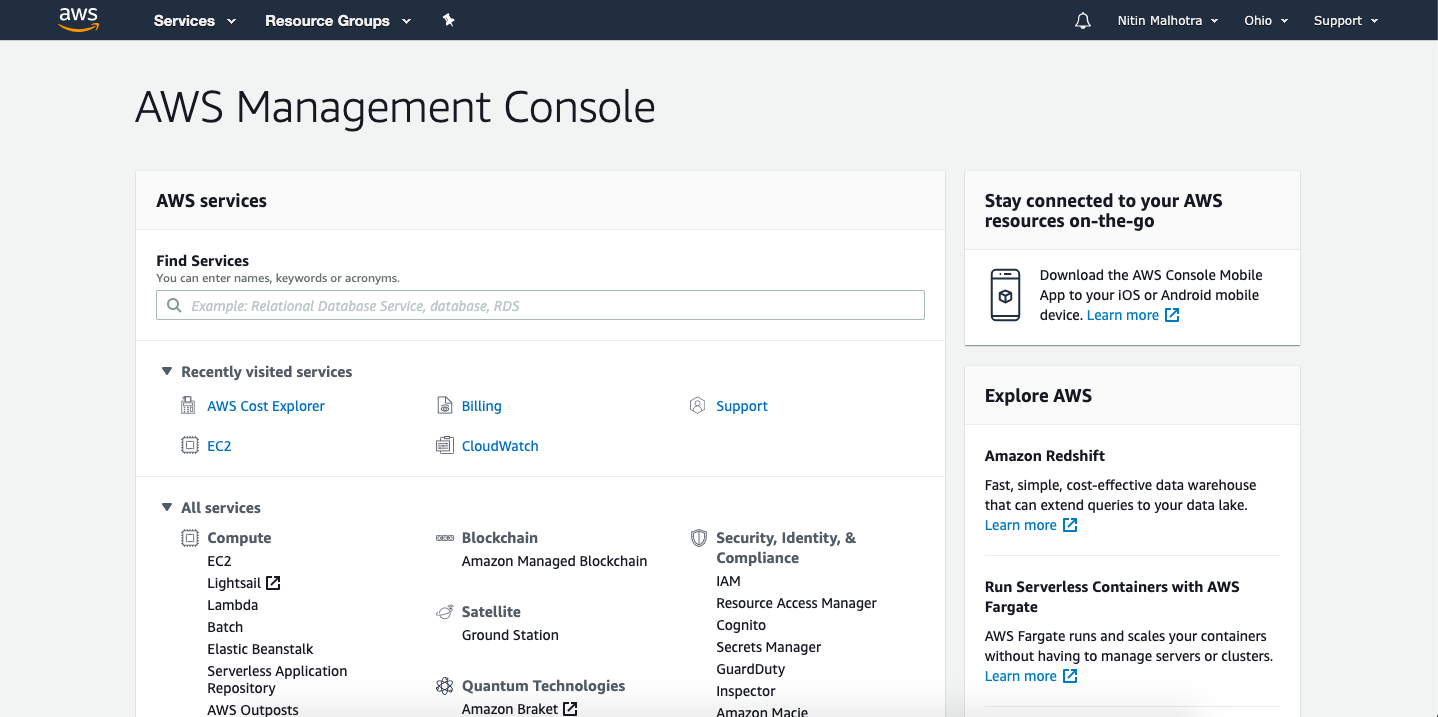Open Cognito service
1438x717 pixels.
click(741, 625)
